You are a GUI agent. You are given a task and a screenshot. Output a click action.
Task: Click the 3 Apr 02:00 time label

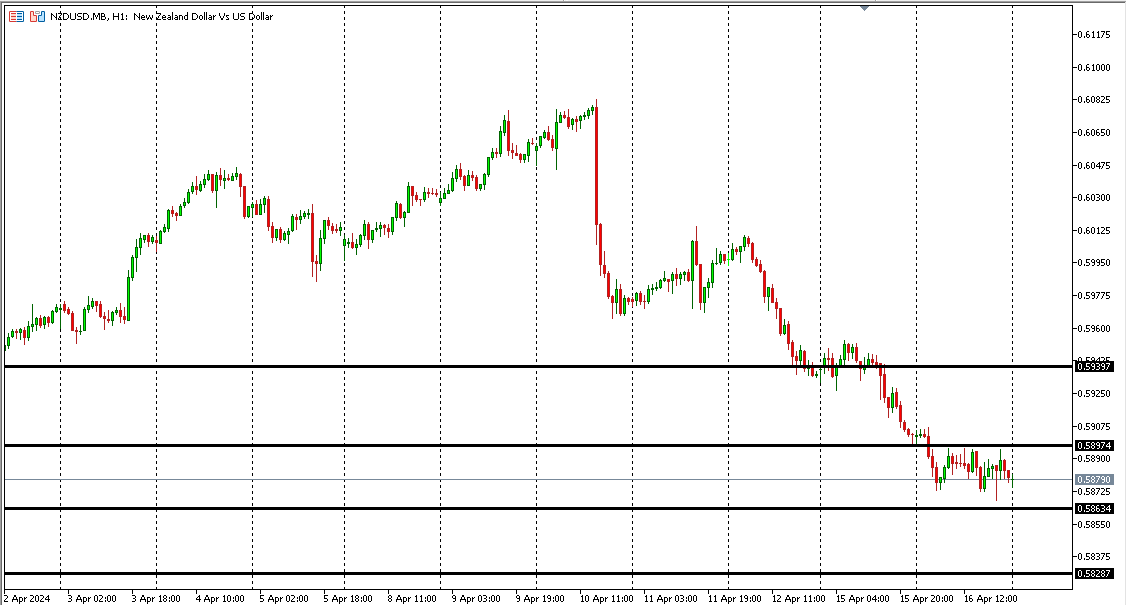[92, 598]
